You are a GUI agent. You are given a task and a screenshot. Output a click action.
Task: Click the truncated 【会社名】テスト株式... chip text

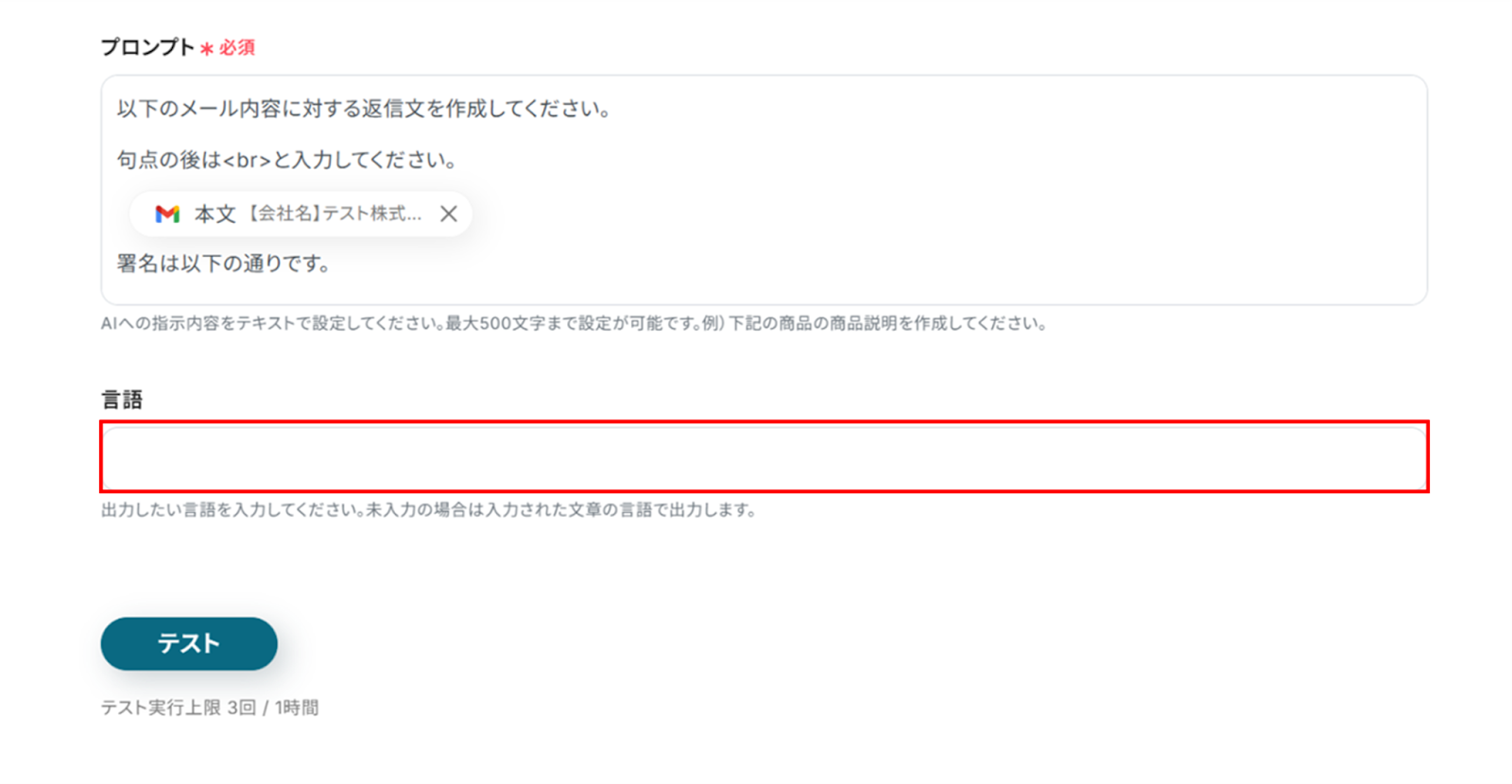(335, 213)
